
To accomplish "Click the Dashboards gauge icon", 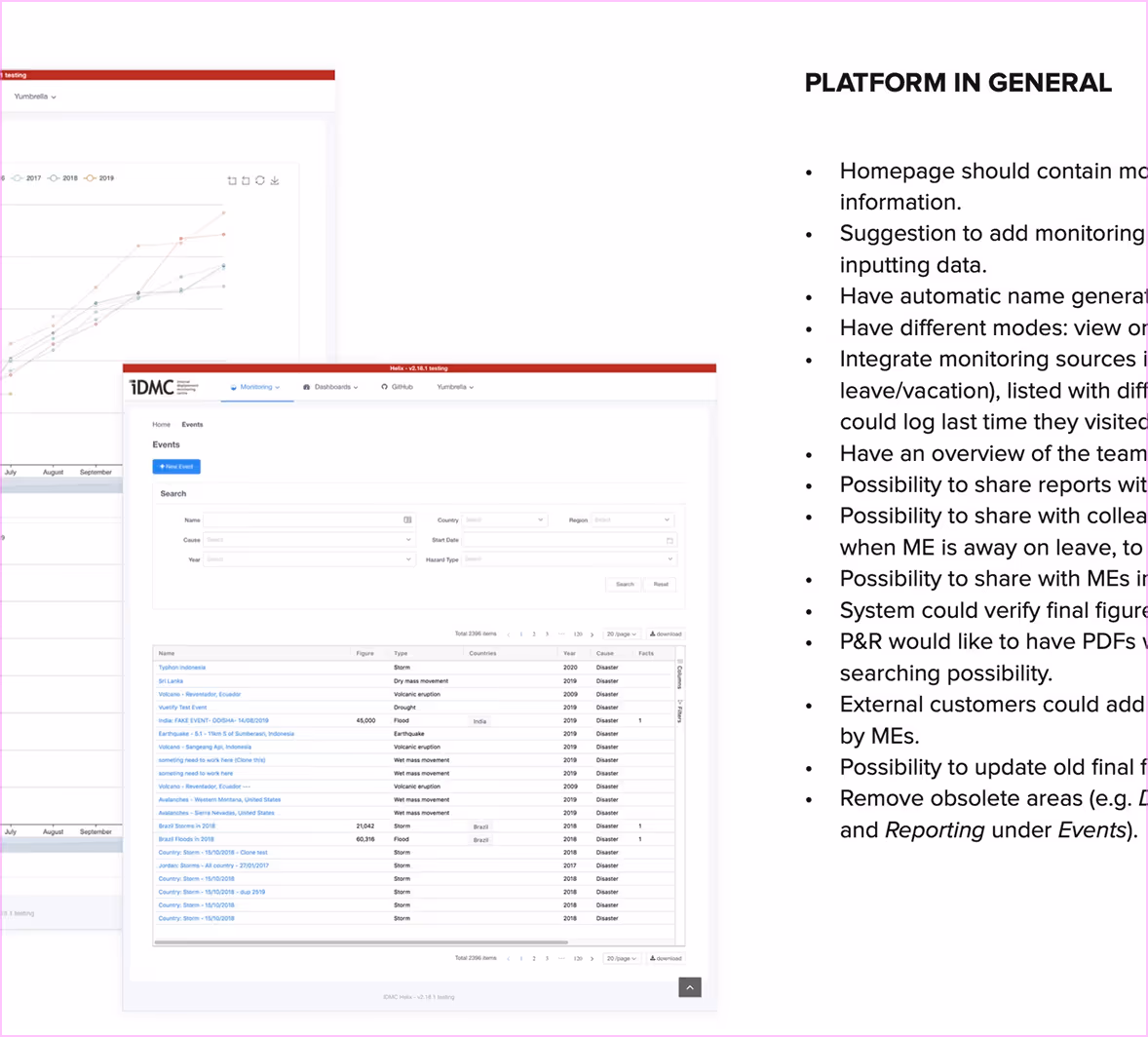I will [x=307, y=387].
